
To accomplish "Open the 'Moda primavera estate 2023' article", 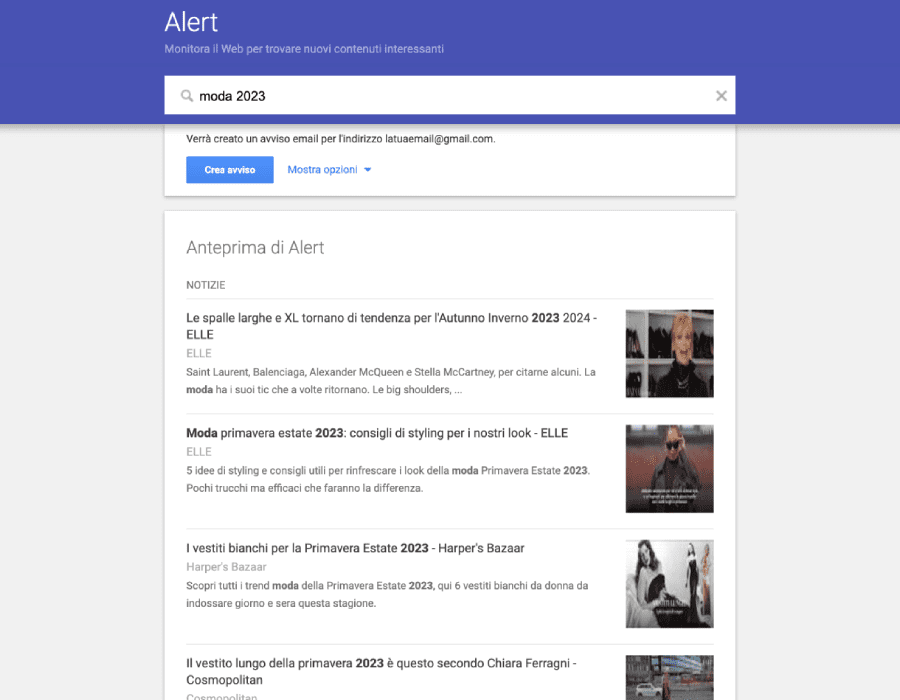I will click(377, 433).
